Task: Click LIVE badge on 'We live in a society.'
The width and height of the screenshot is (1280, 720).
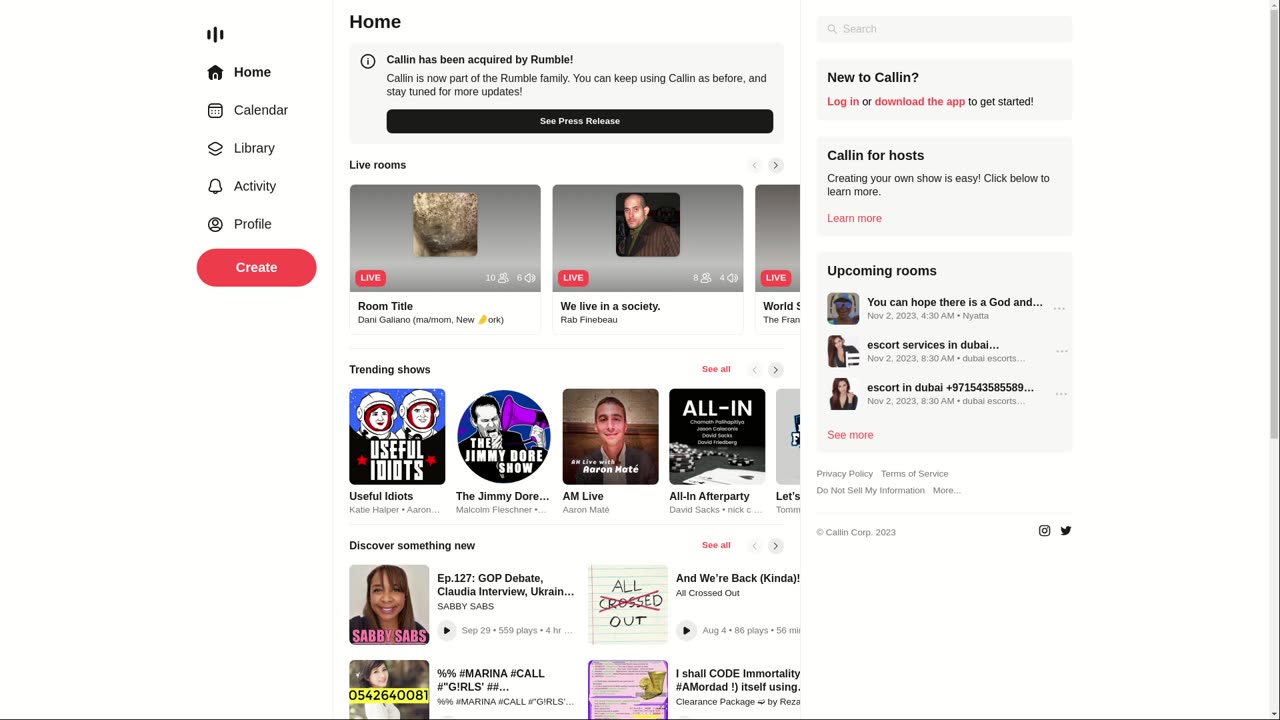Action: [x=573, y=278]
